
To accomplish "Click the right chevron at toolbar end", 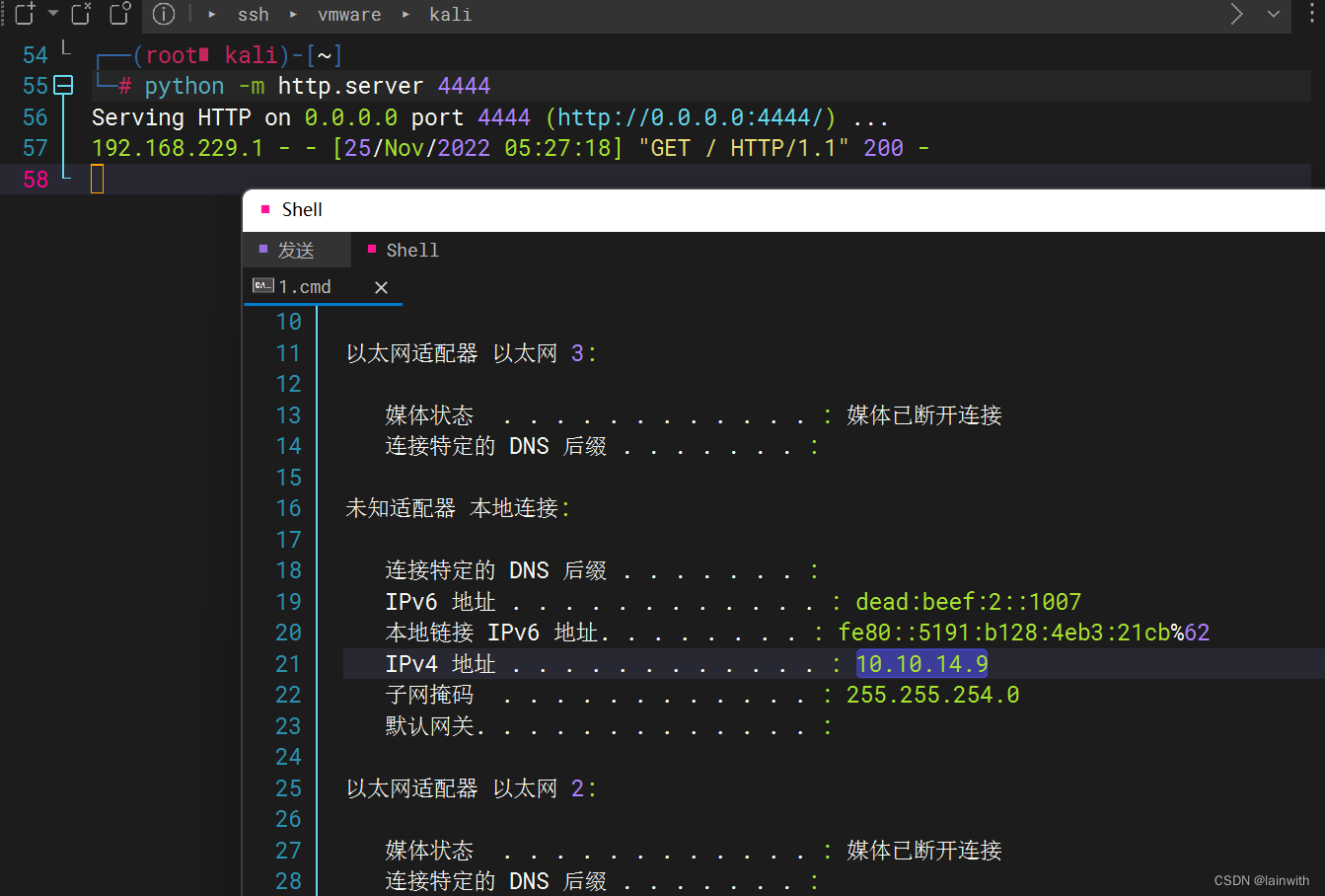I will coord(1237,14).
